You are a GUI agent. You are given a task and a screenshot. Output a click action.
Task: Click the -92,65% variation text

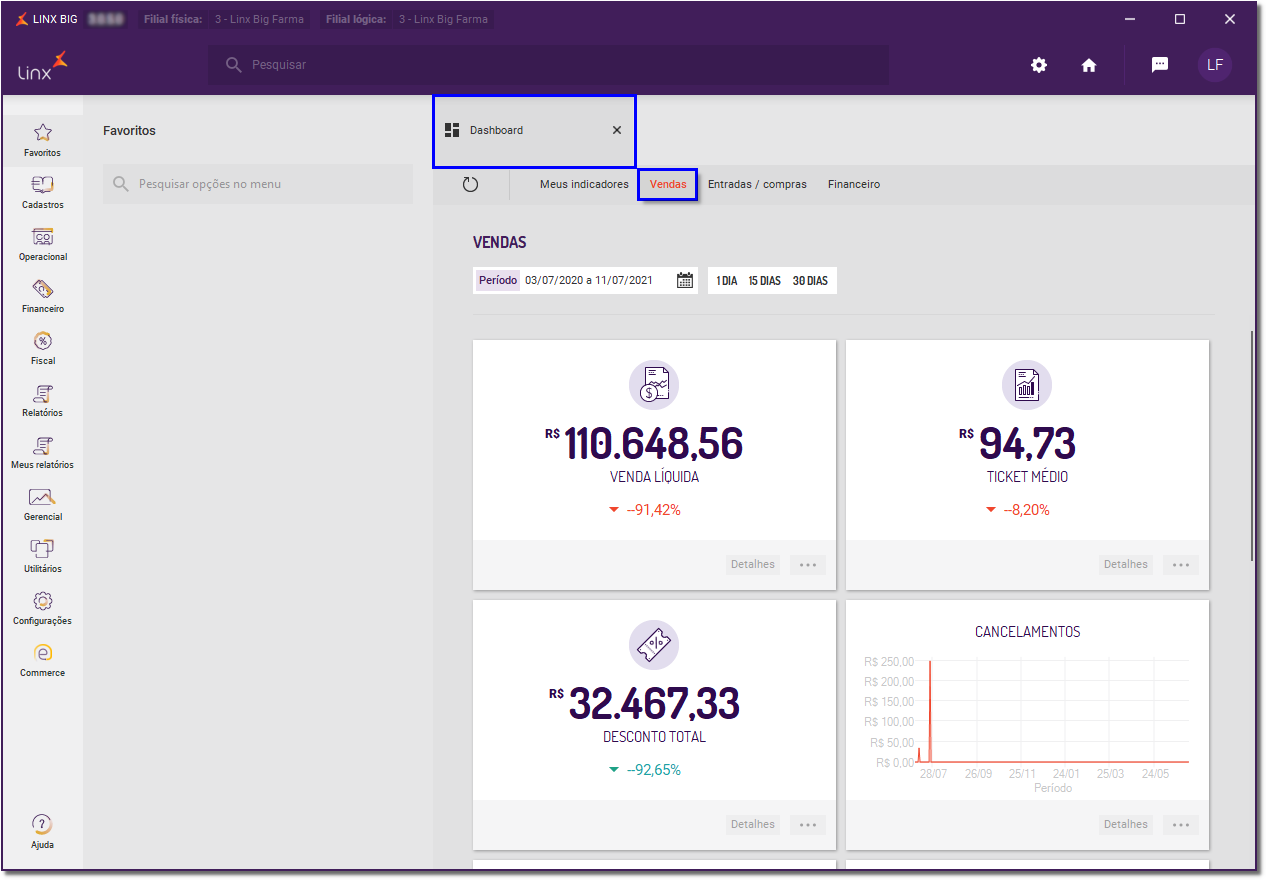(x=654, y=770)
